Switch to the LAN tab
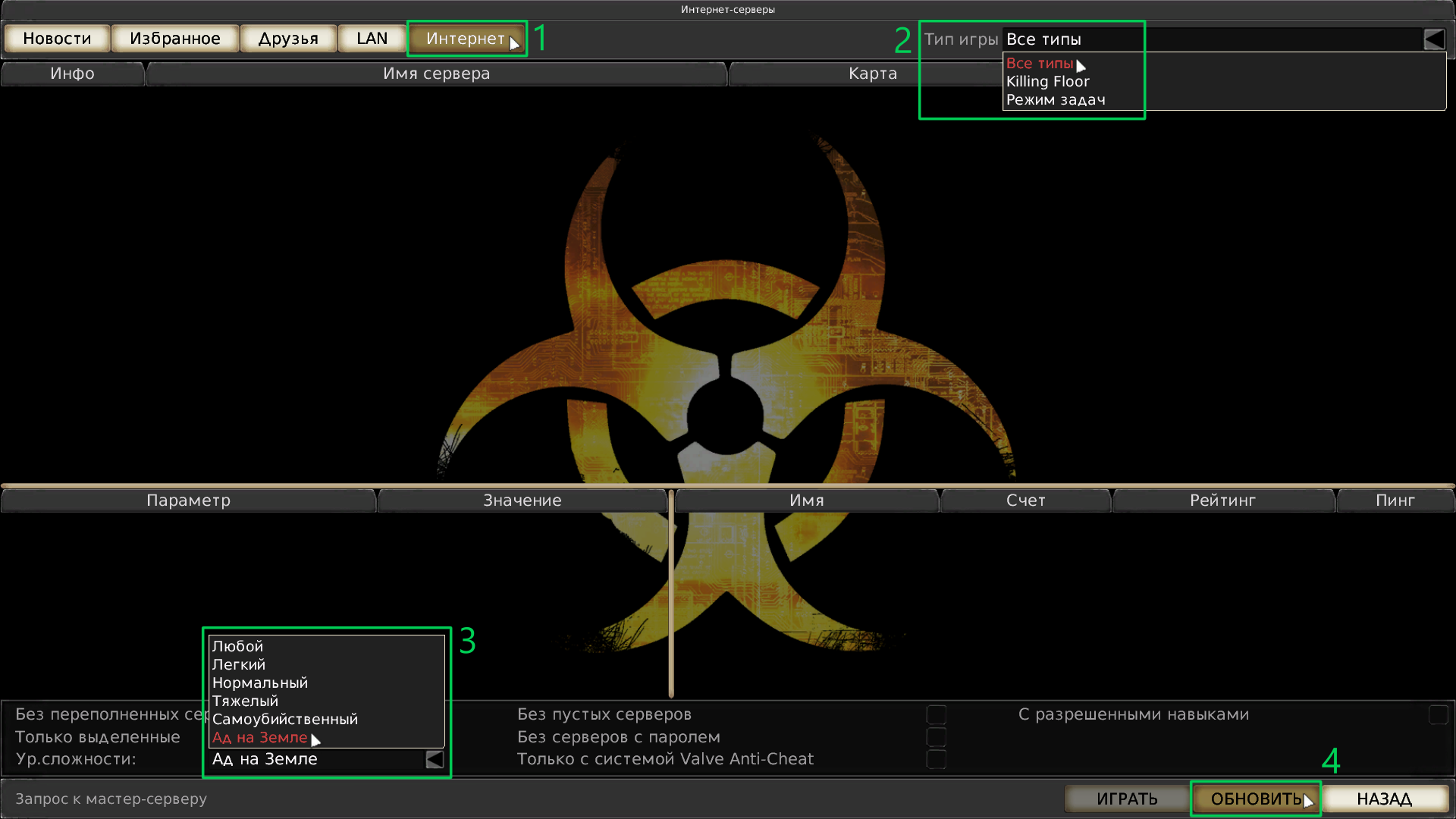Screen dimensions: 1456x819 [x=372, y=39]
